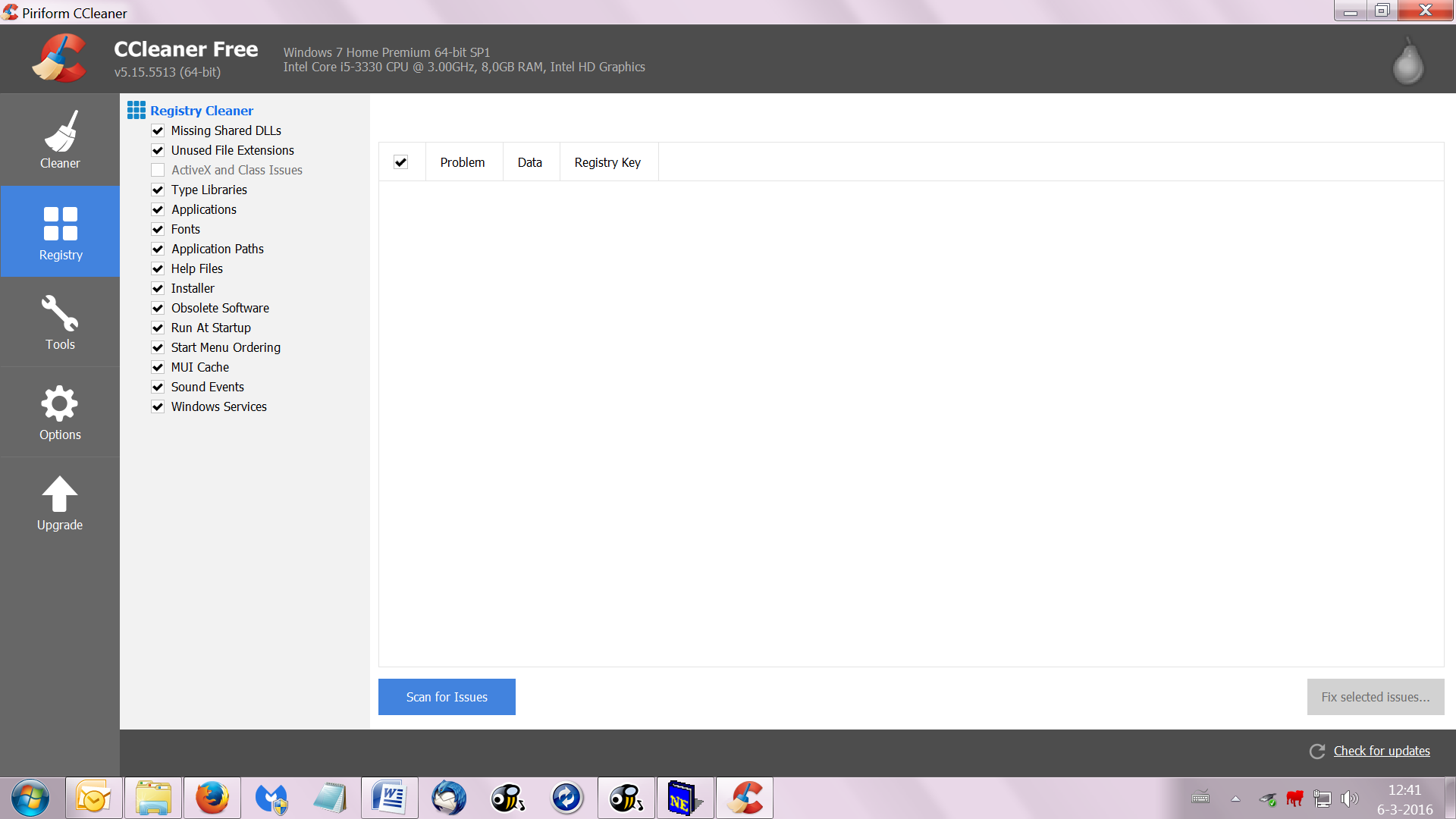Viewport: 1456px width, 819px height.
Task: Open Malwarebytes from the taskbar
Action: (x=271, y=798)
